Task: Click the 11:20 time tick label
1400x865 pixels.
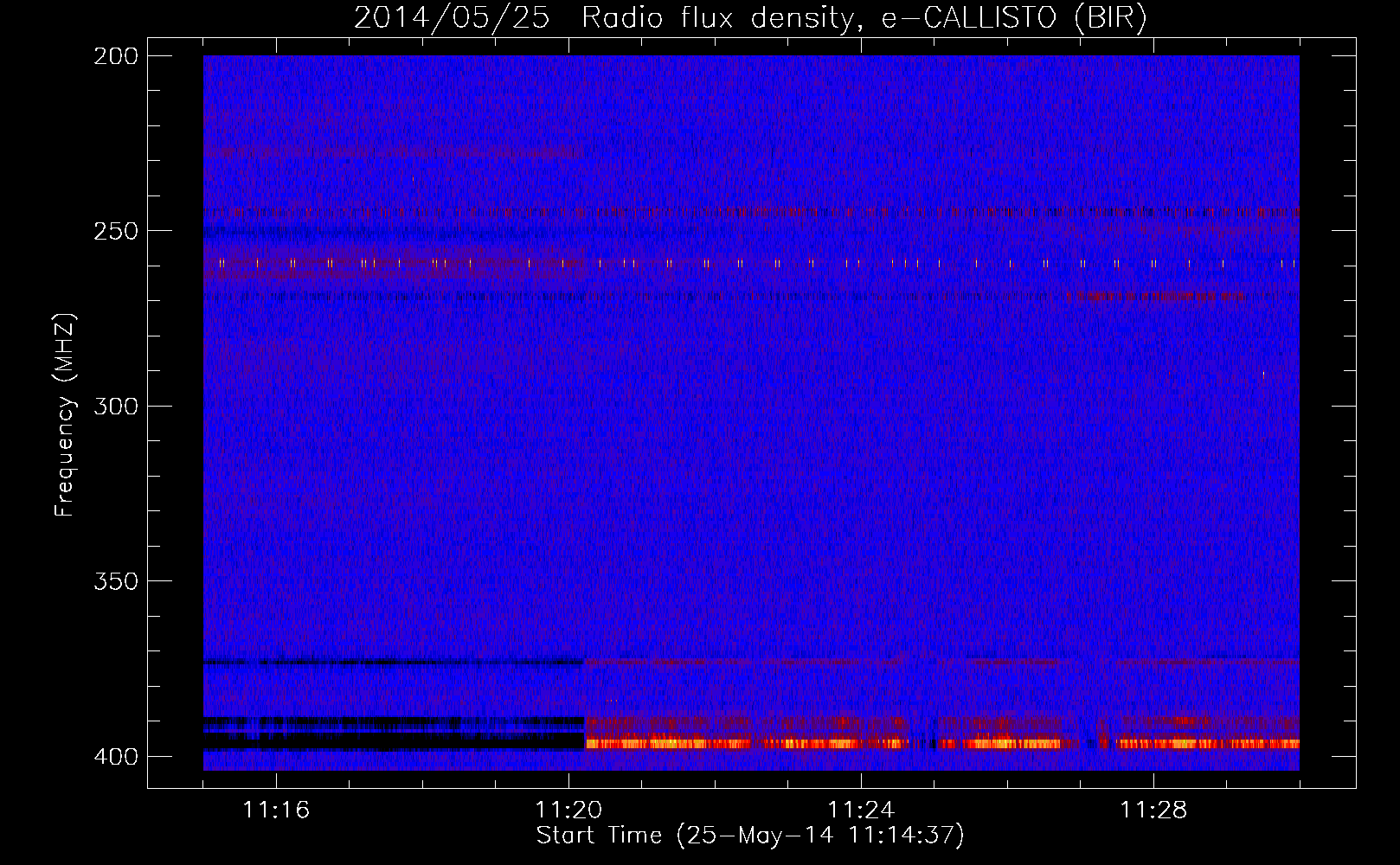Action: (568, 810)
